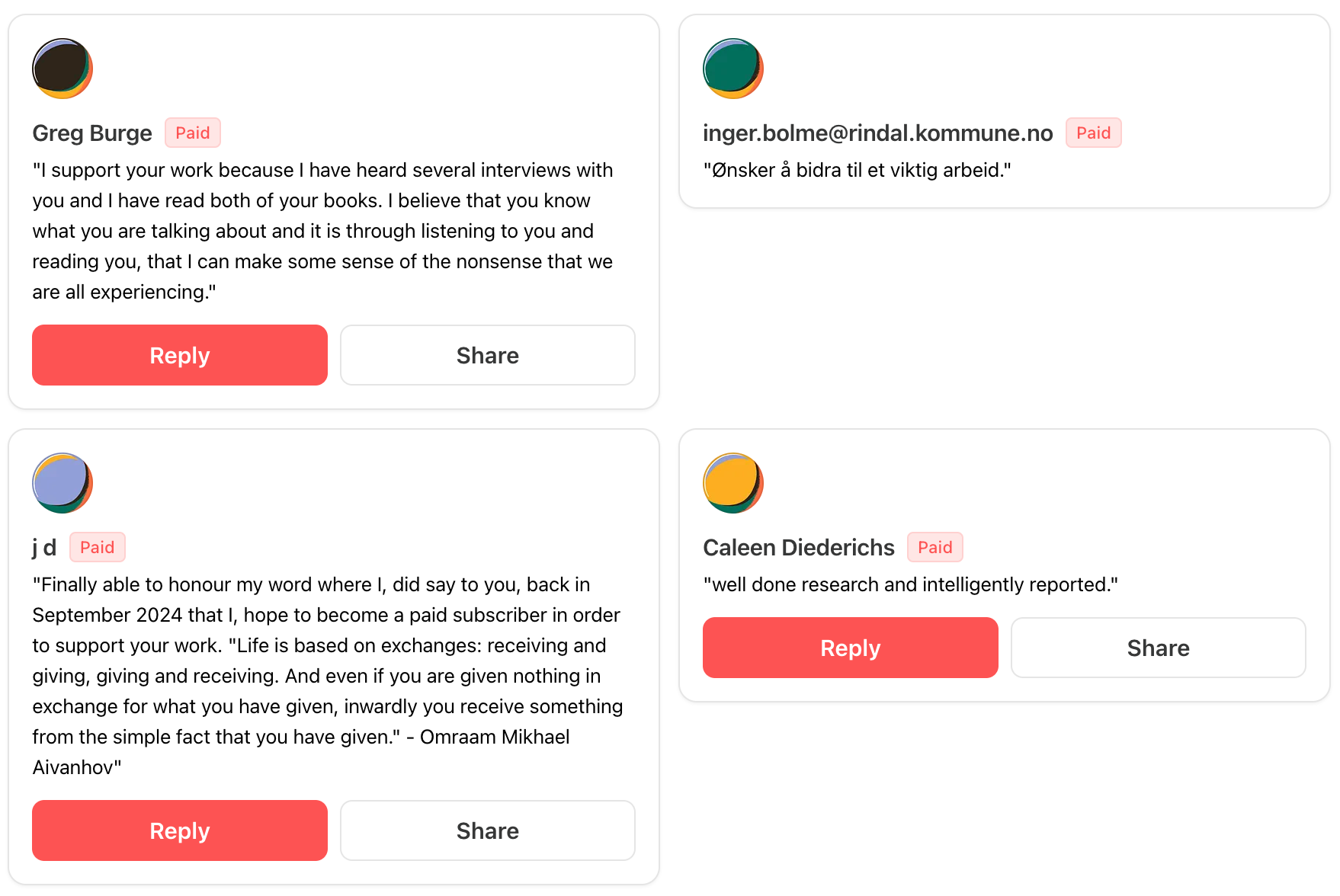Screen dimensions: 1340x896
Task: Share j d's testimonial
Action: click(488, 830)
